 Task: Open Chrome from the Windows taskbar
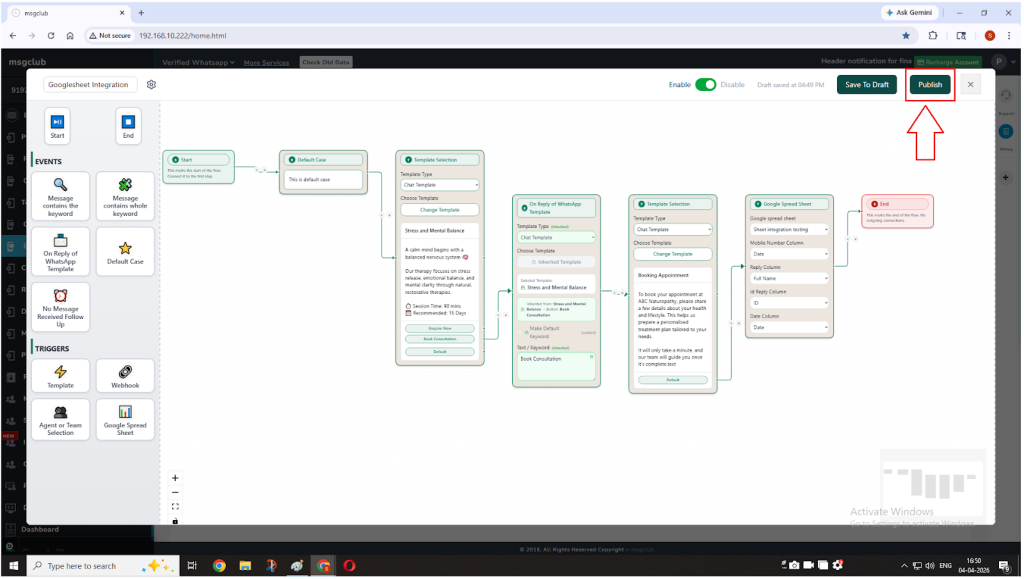[x=219, y=566]
